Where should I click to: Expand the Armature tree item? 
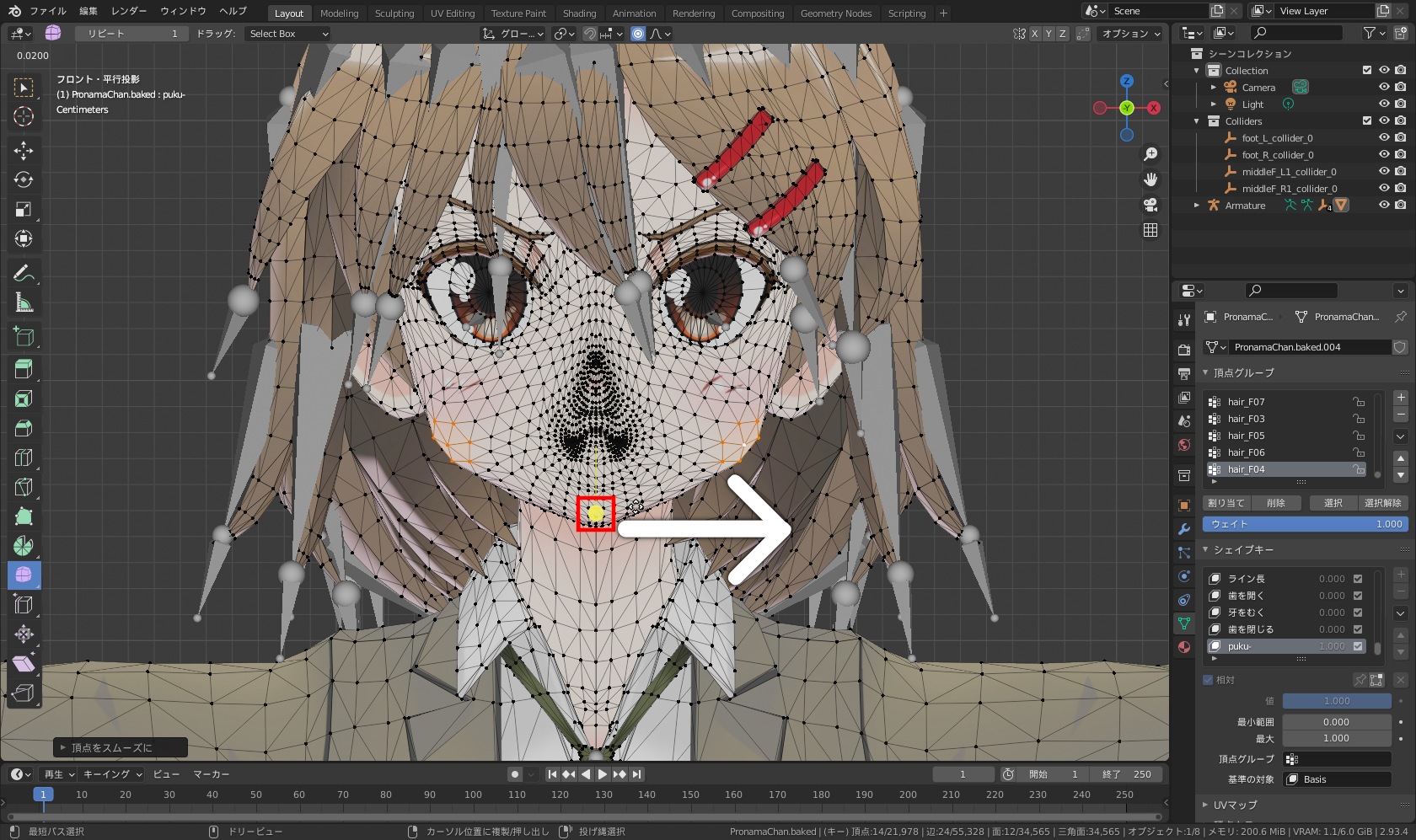pos(1197,206)
